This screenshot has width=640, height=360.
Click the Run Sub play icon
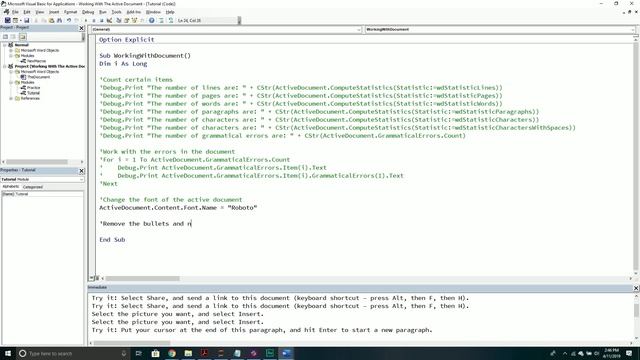click(x=86, y=20)
